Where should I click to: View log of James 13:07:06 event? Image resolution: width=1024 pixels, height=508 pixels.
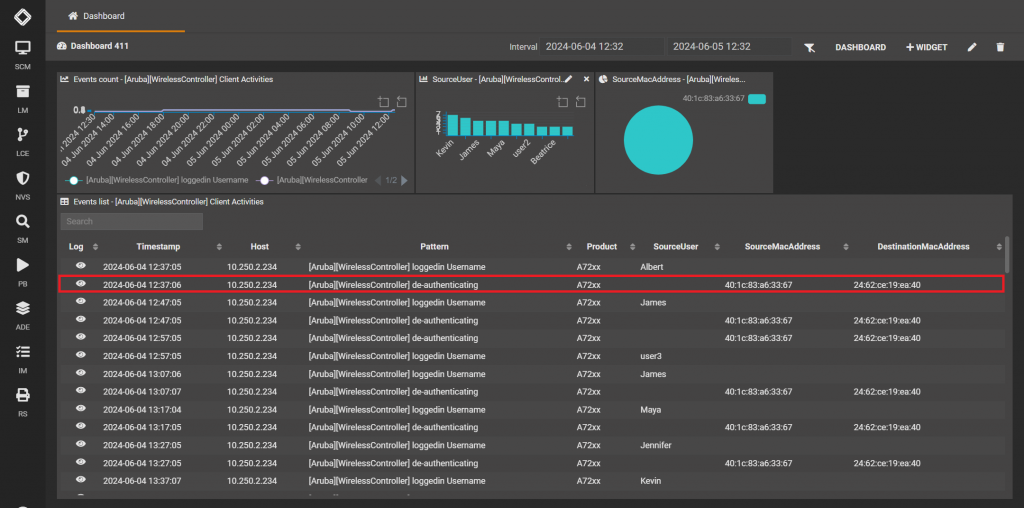(81, 372)
